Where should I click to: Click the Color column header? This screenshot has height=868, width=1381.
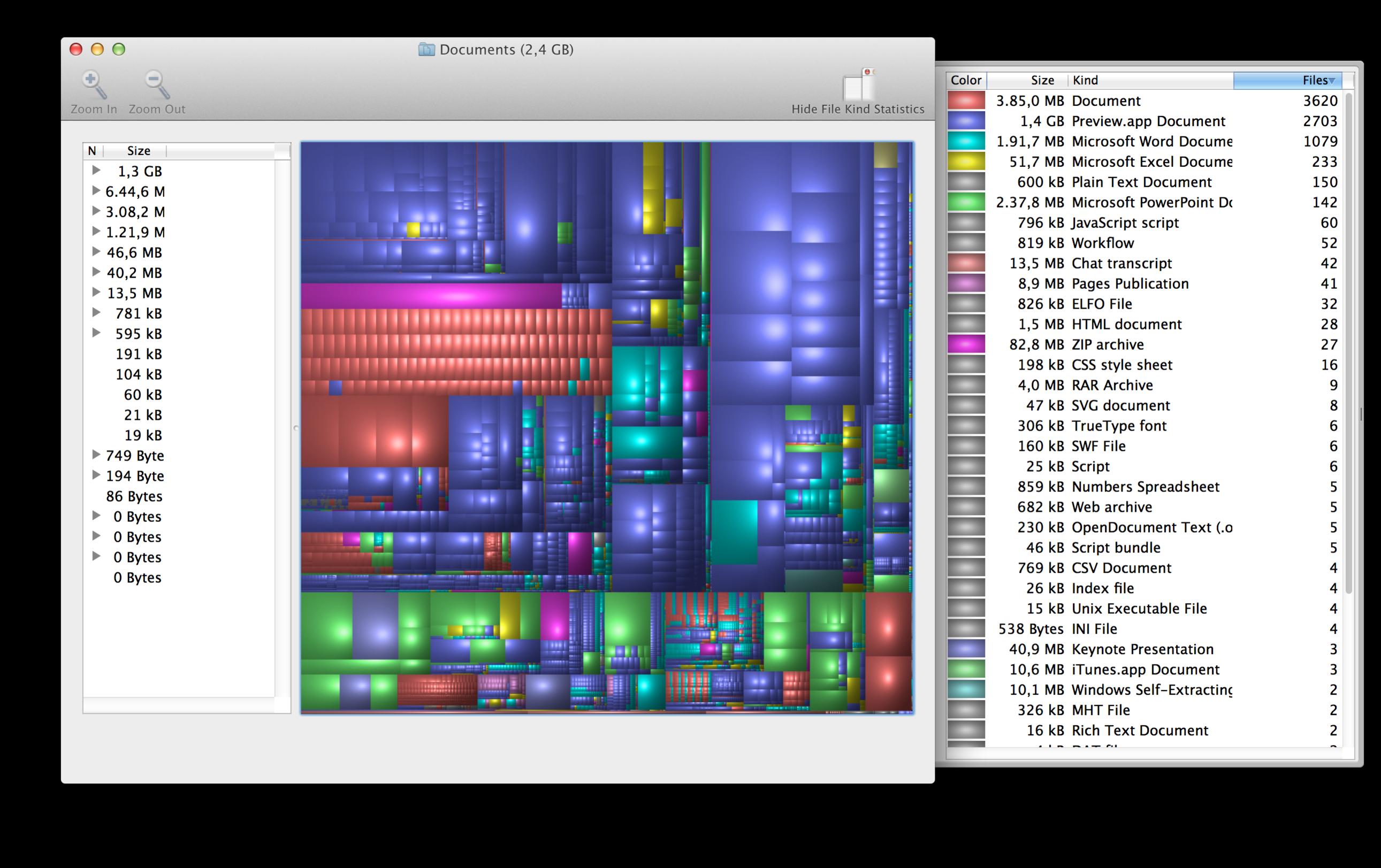click(x=966, y=80)
